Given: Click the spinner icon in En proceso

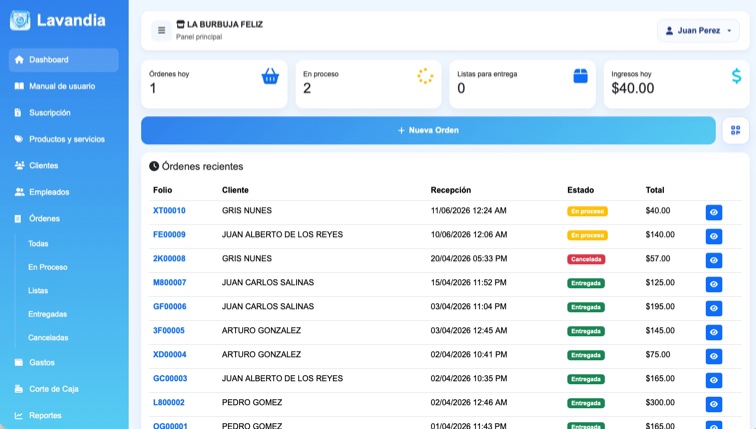Looking at the screenshot, I should 425,76.
